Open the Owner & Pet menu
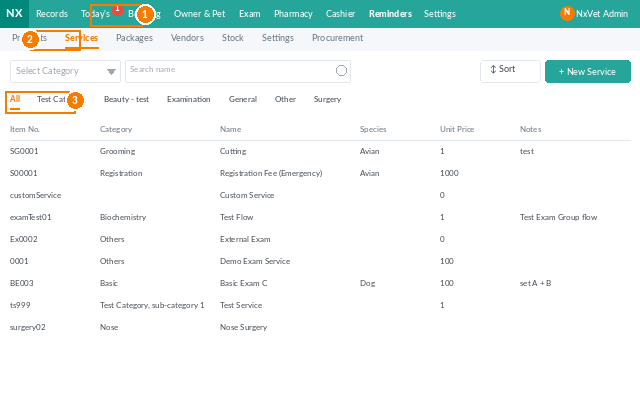The height and width of the screenshot is (400, 640). point(199,14)
